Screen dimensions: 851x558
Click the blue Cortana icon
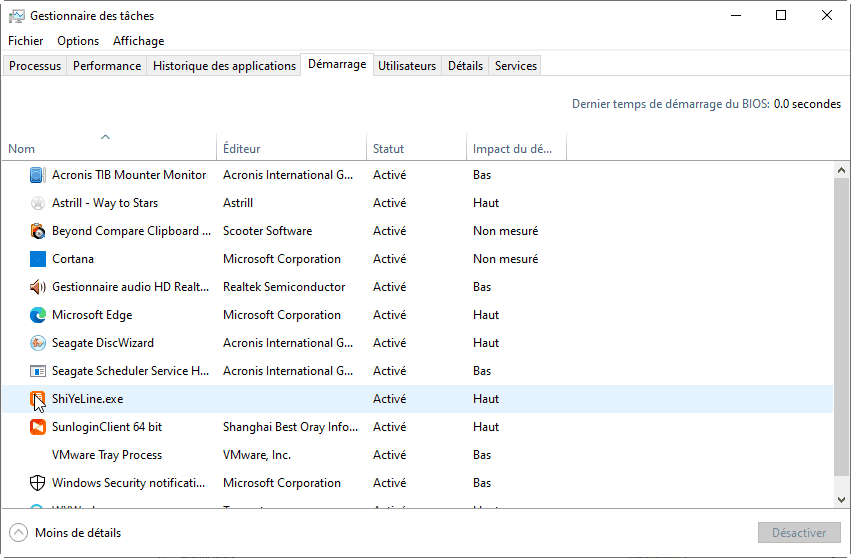(38, 259)
